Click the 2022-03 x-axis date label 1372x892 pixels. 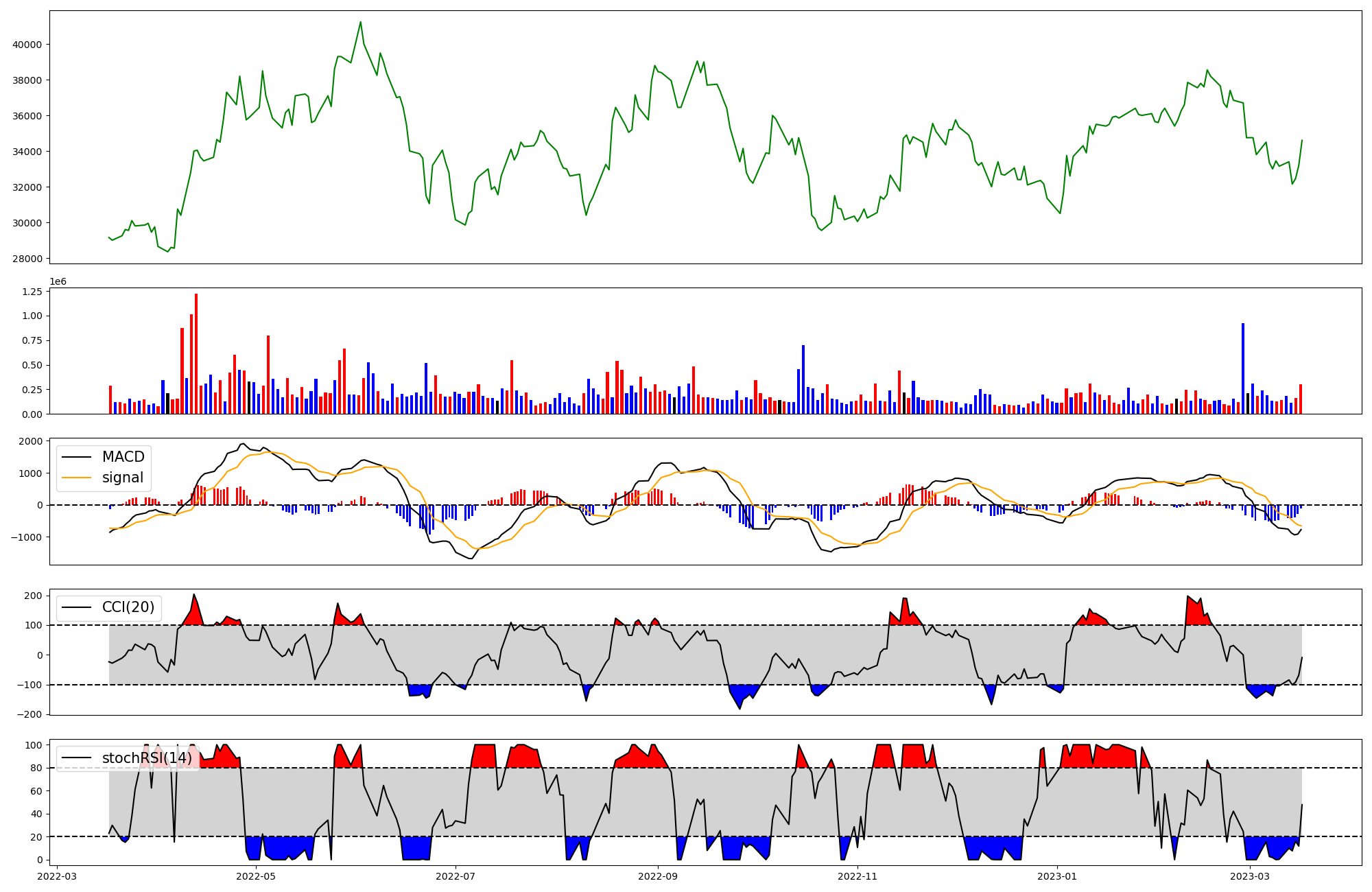(x=57, y=876)
